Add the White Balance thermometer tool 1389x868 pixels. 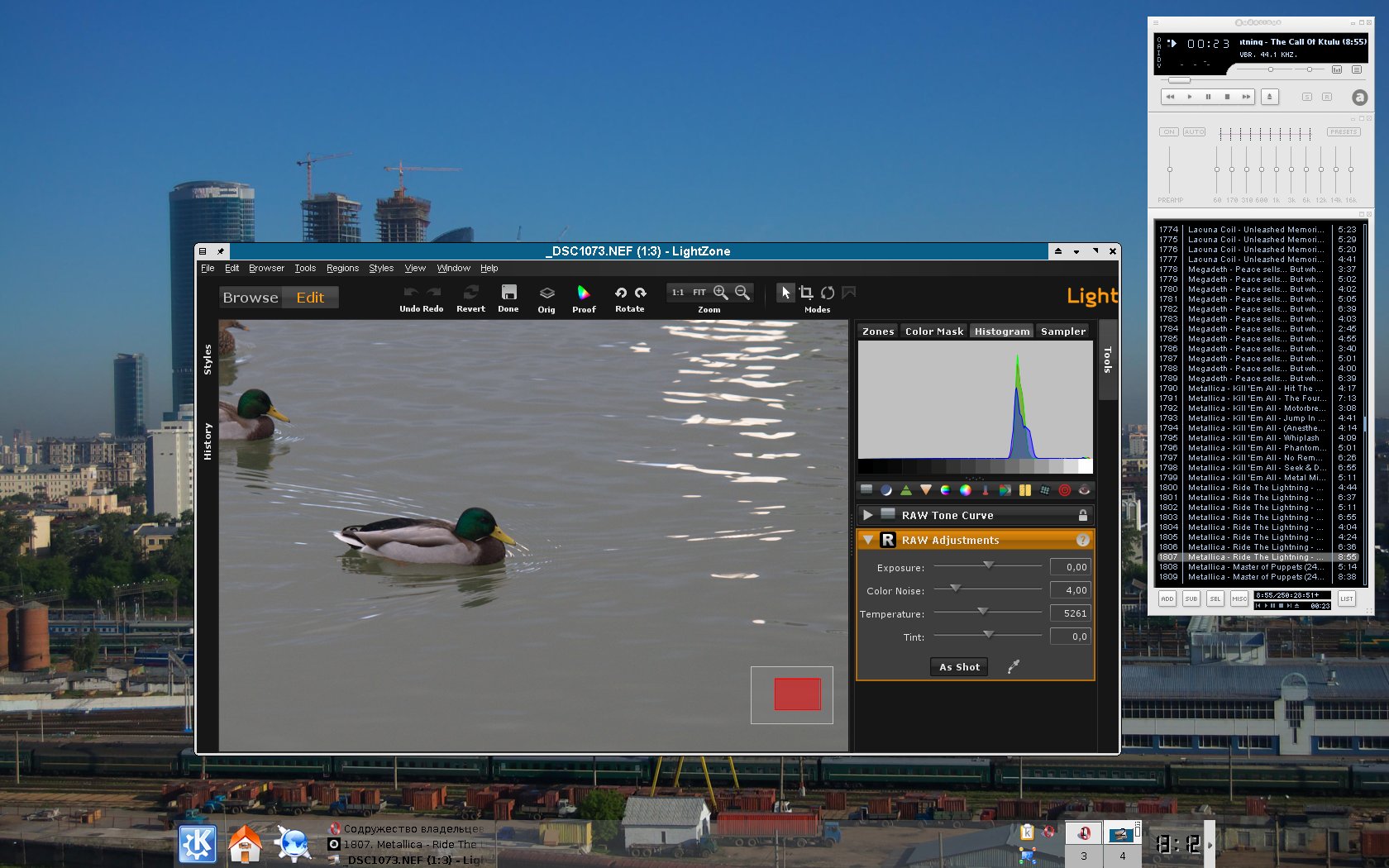pos(986,490)
